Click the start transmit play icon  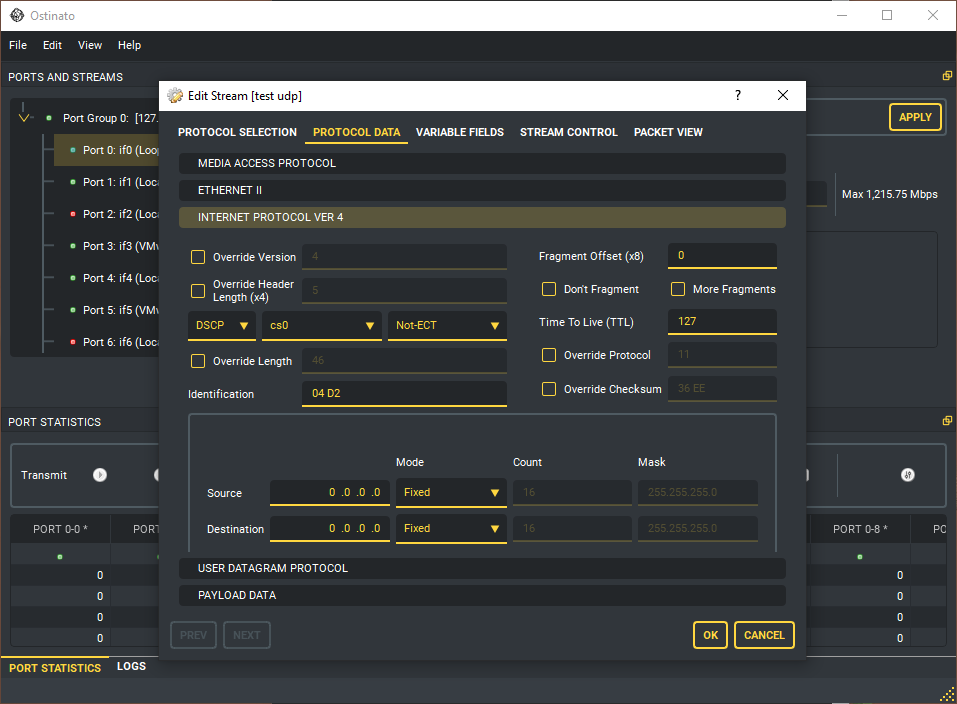click(100, 475)
